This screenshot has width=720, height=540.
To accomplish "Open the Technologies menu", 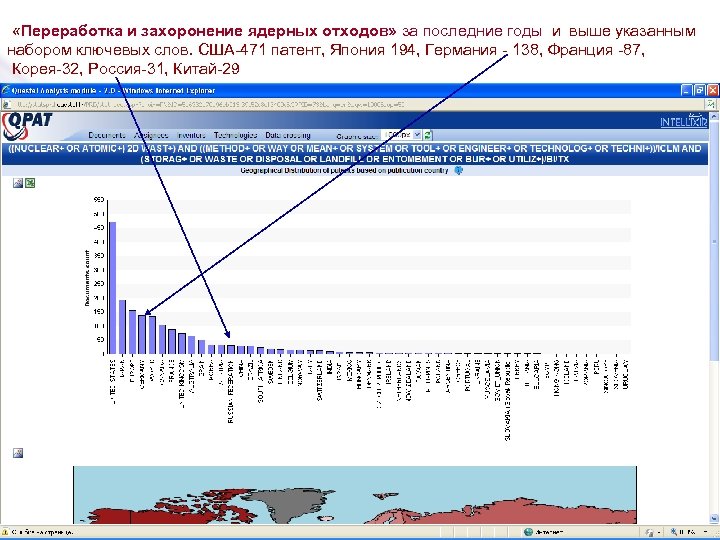I will tap(235, 135).
